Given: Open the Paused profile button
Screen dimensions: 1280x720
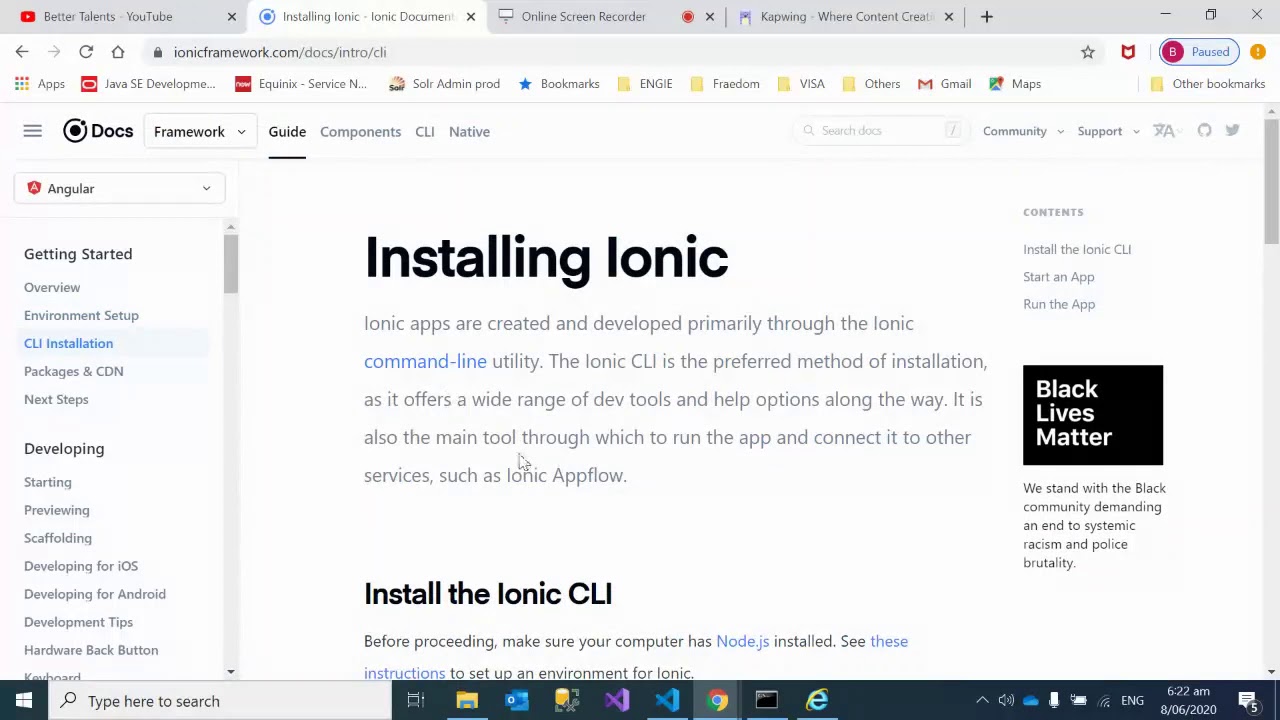Looking at the screenshot, I should 1199,52.
